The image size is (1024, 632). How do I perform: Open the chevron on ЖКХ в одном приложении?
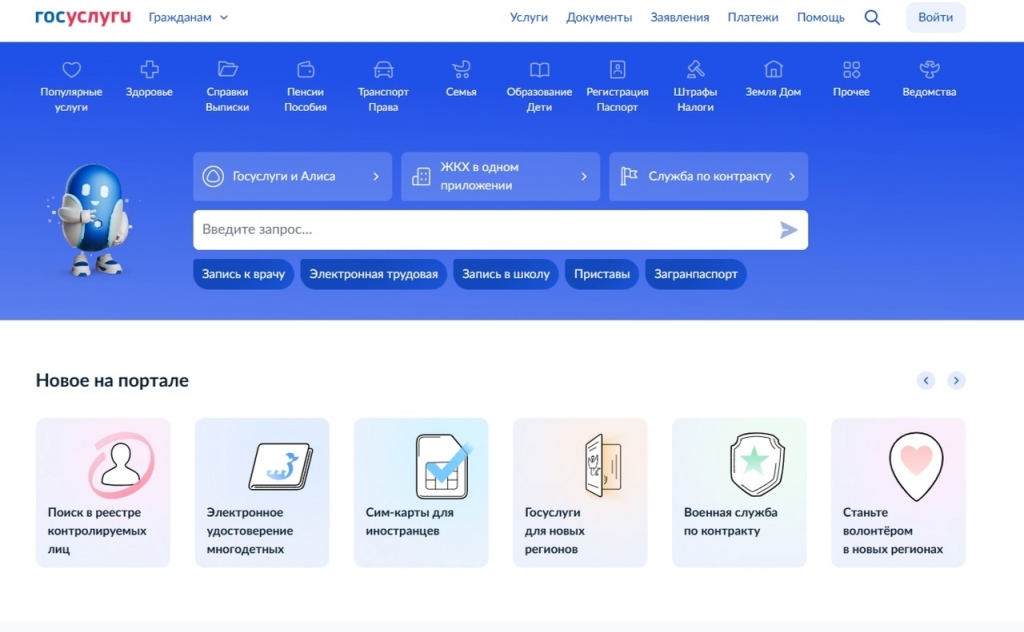(584, 176)
